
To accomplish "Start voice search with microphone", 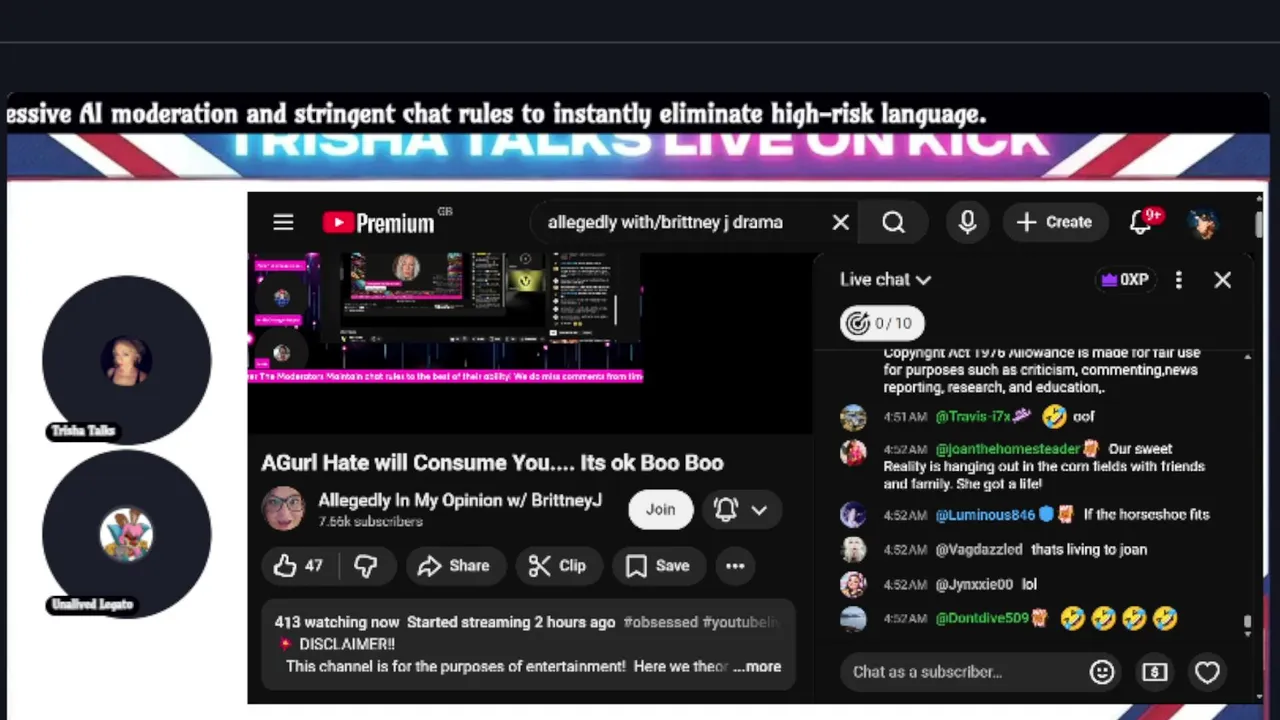I will pos(967,222).
